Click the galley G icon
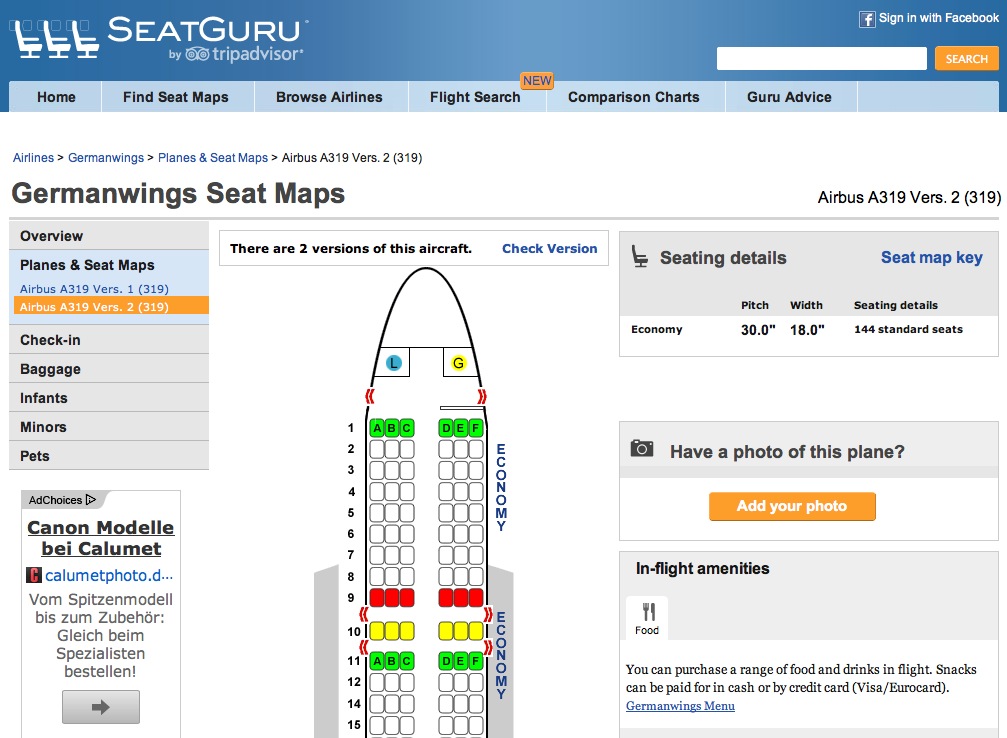 pyautogui.click(x=458, y=363)
